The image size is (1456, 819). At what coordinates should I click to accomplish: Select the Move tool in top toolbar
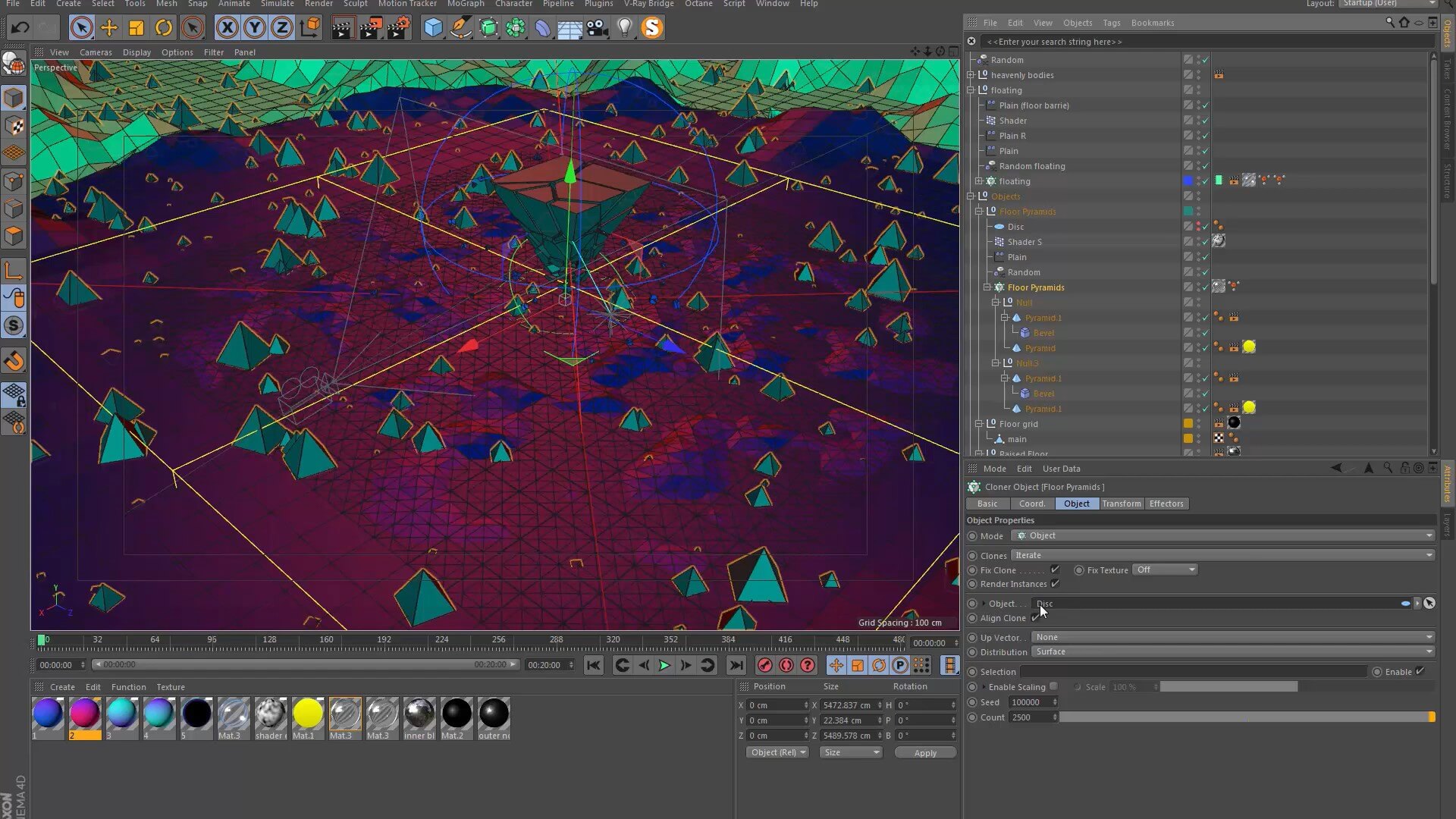tap(109, 28)
